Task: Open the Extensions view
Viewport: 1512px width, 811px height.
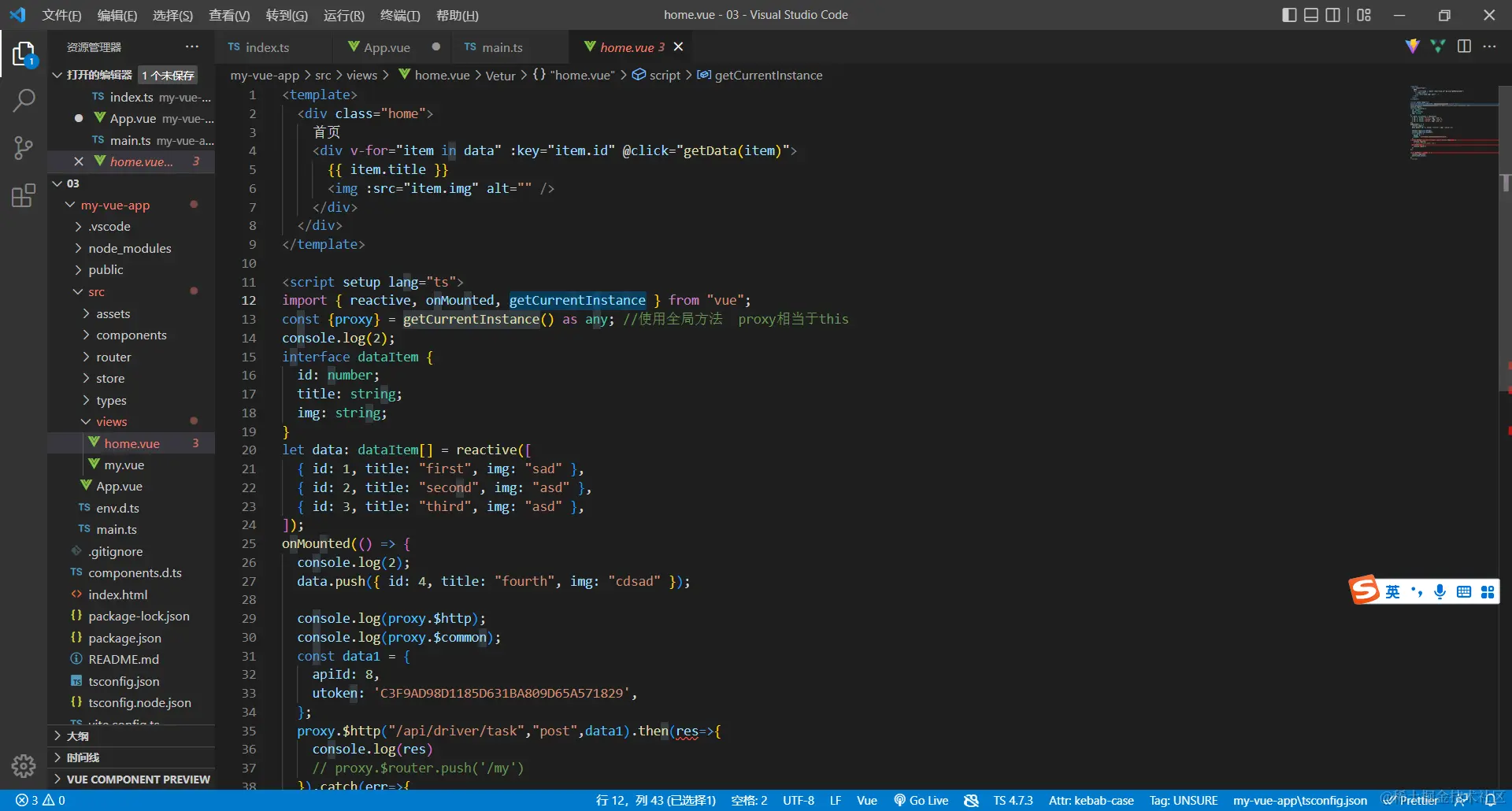Action: [x=24, y=194]
